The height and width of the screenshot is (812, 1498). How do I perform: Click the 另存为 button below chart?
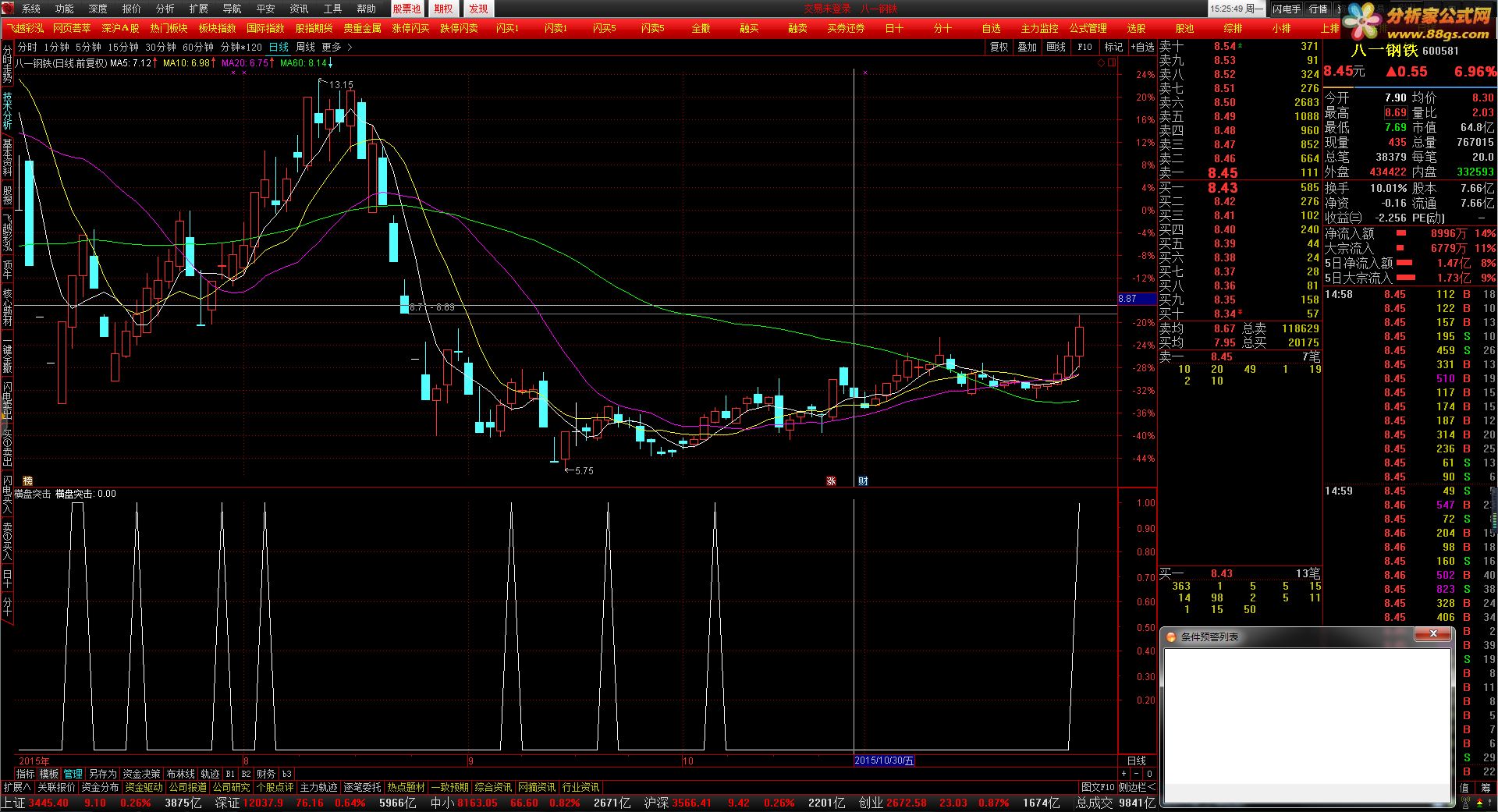click(102, 774)
